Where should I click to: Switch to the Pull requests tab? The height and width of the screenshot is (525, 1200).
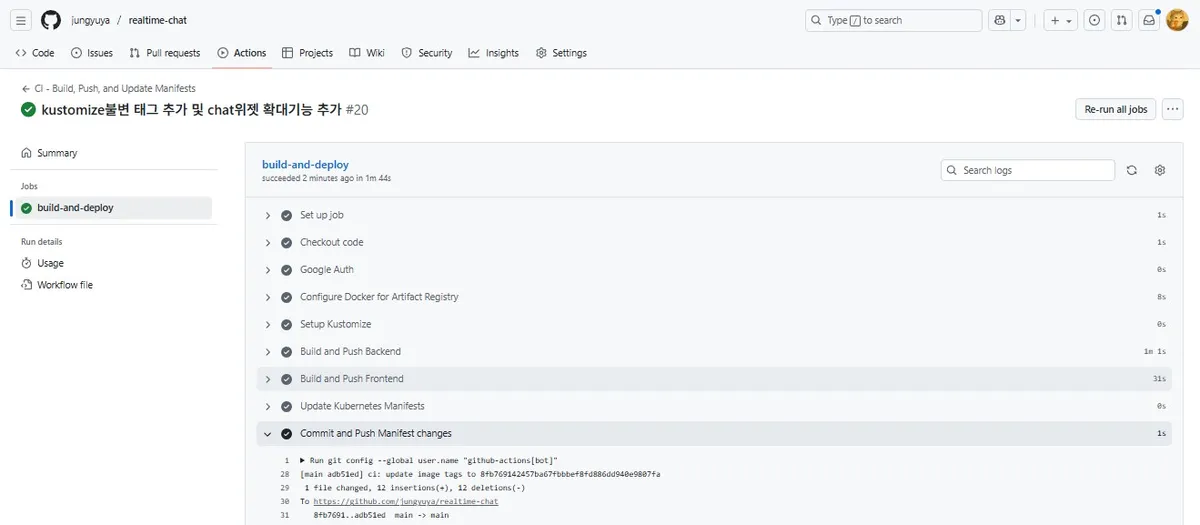[165, 53]
